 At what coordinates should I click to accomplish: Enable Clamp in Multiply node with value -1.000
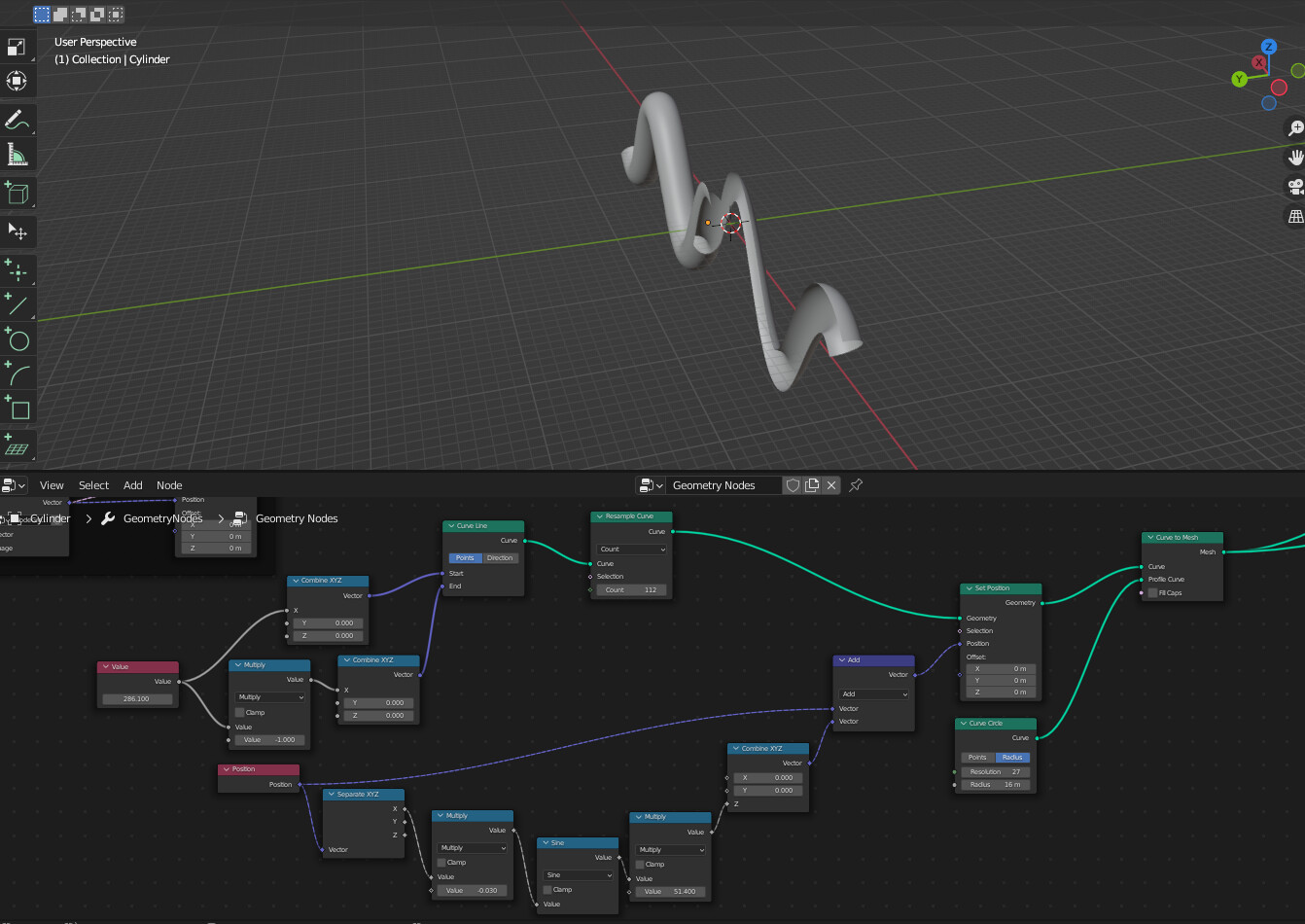click(240, 713)
